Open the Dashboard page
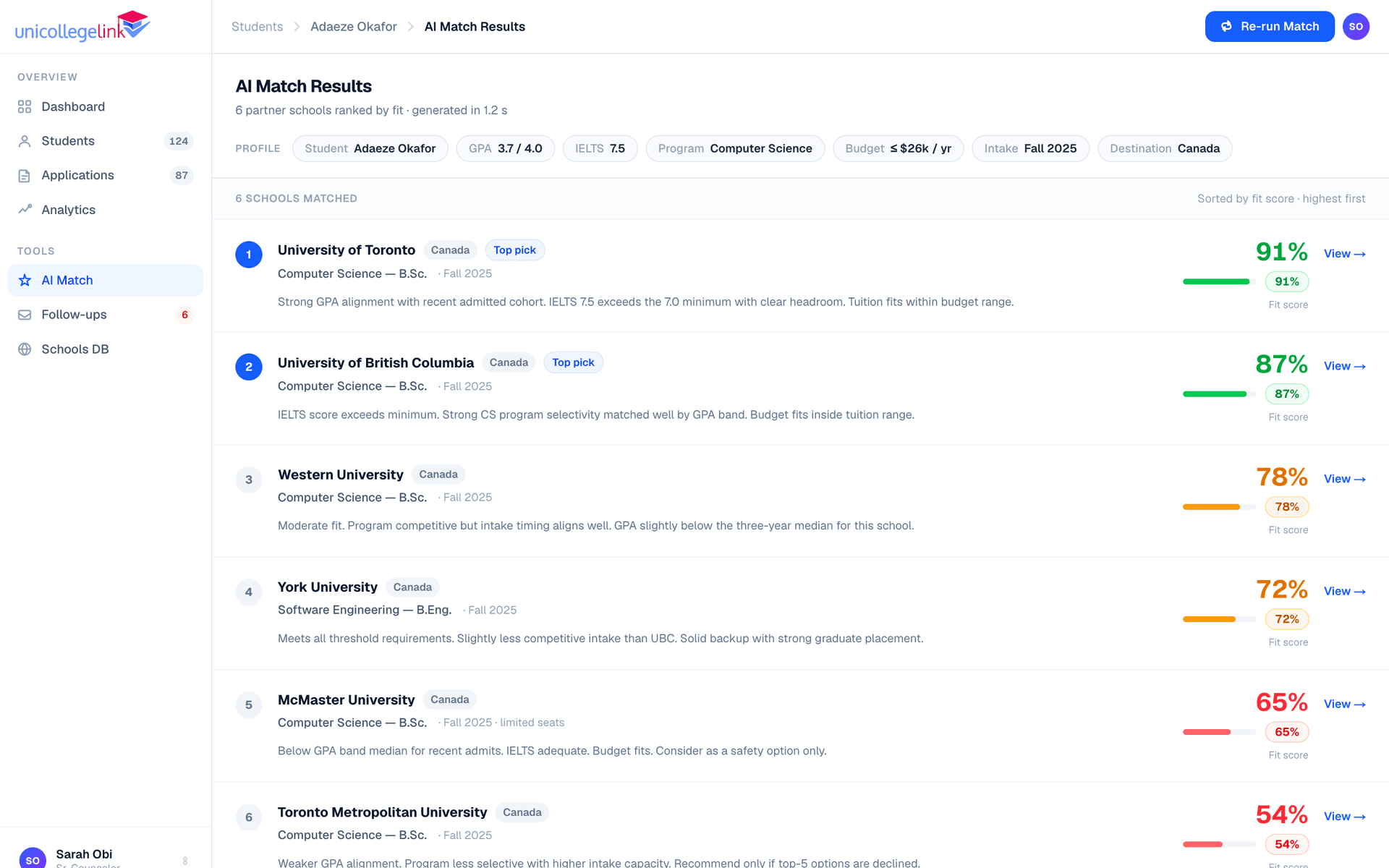The image size is (1389, 868). 106,107
